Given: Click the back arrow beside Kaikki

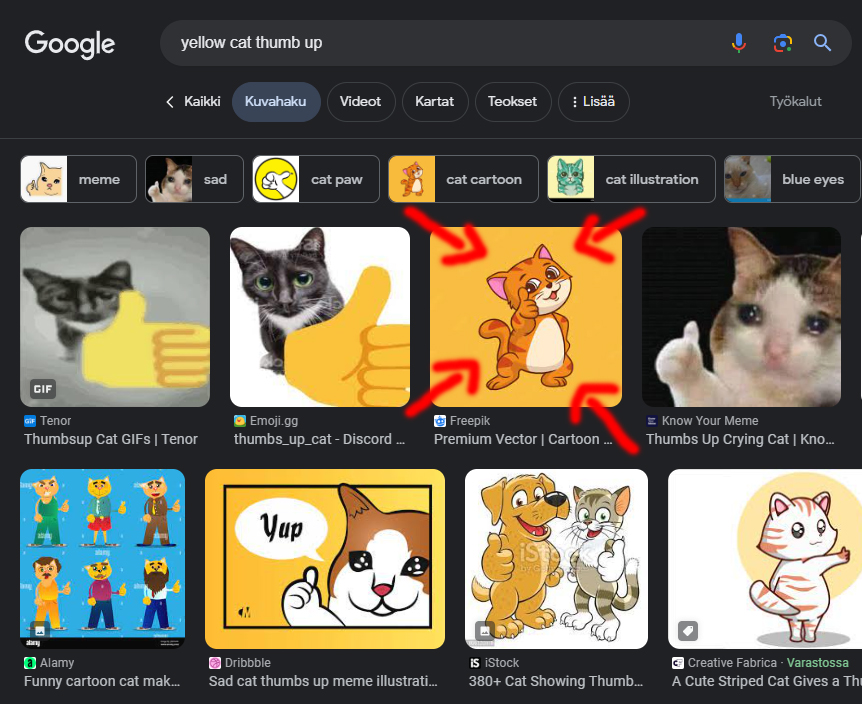Looking at the screenshot, I should 170,102.
